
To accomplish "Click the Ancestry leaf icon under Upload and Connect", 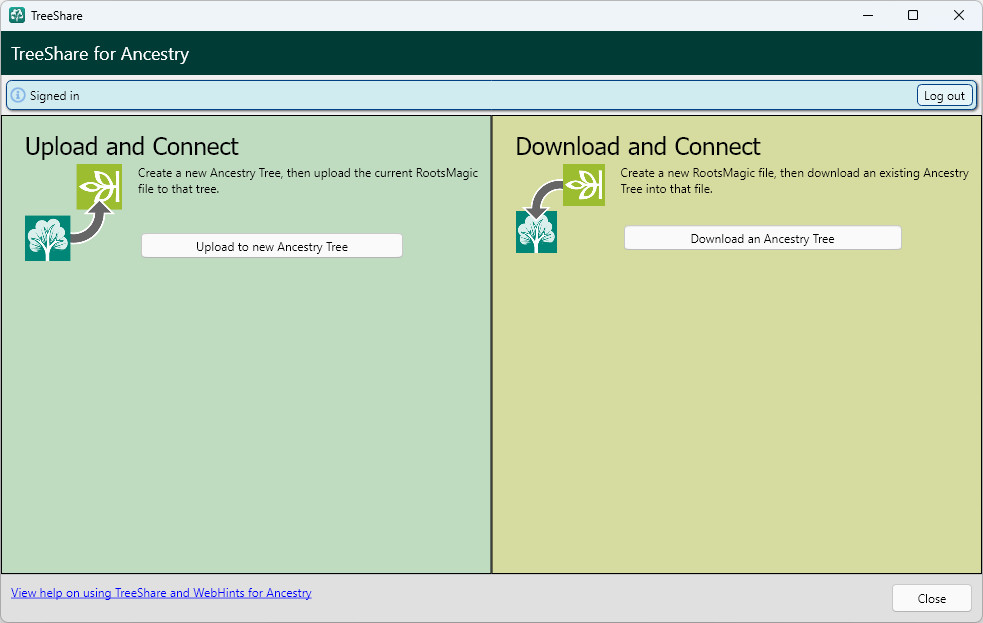I will click(x=99, y=187).
